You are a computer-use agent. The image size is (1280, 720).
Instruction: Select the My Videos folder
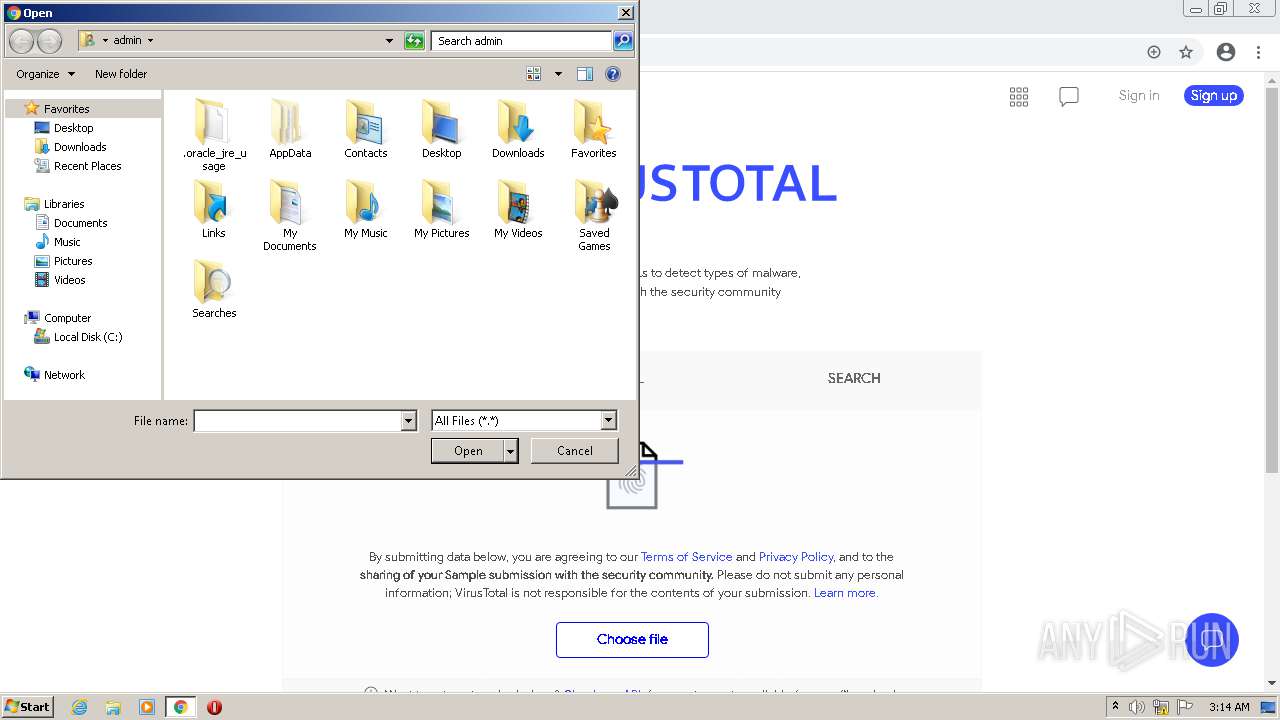pyautogui.click(x=518, y=208)
